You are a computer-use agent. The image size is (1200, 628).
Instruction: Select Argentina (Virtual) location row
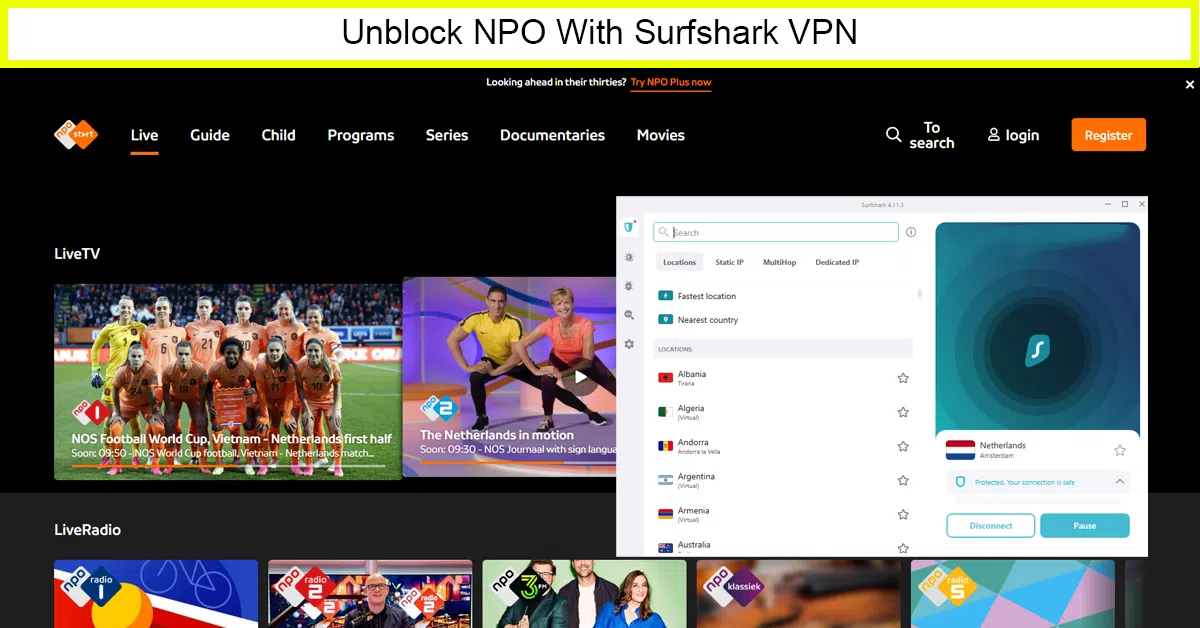click(783, 480)
